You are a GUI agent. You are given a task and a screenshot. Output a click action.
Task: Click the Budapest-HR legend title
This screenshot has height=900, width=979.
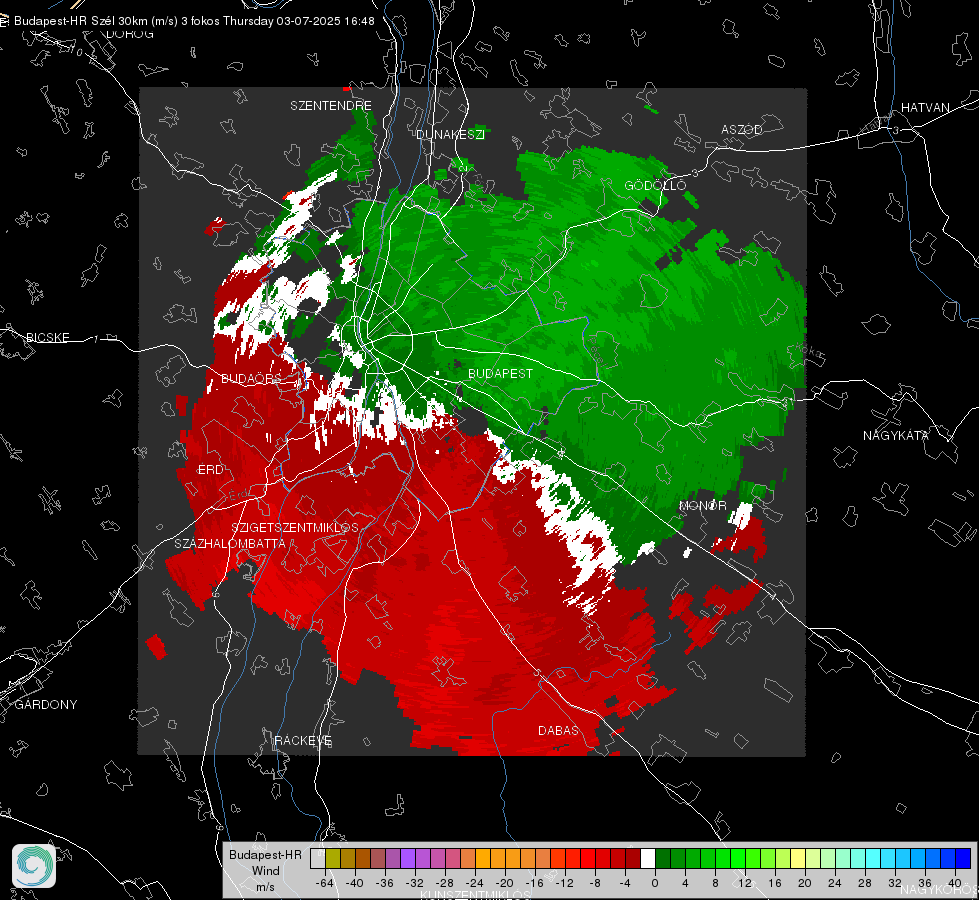265,855
